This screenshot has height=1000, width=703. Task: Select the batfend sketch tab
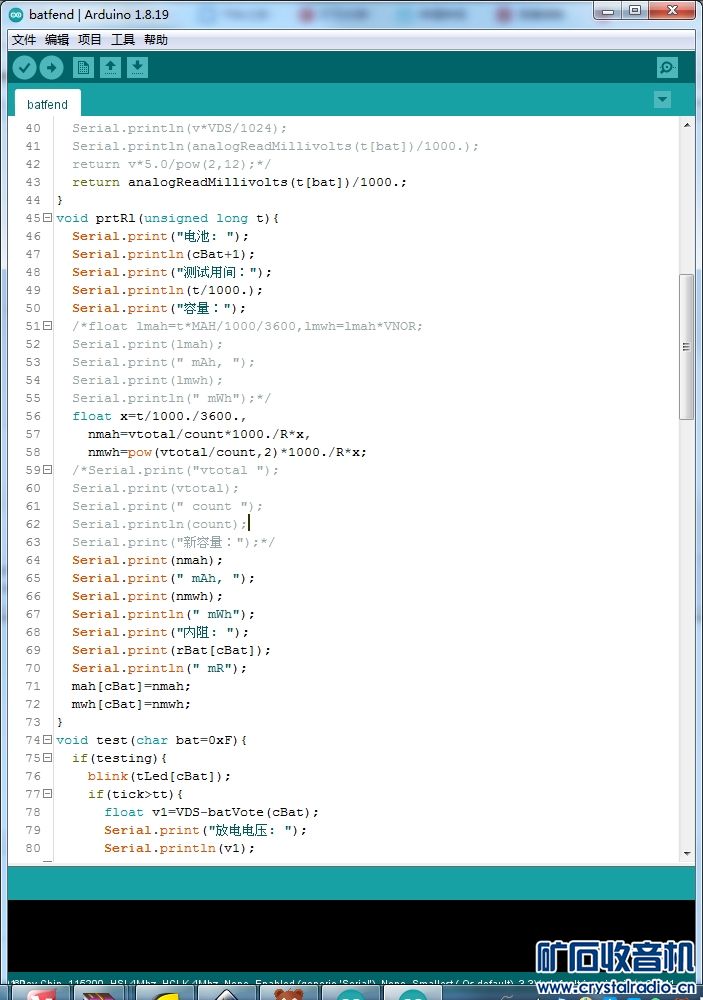point(47,104)
